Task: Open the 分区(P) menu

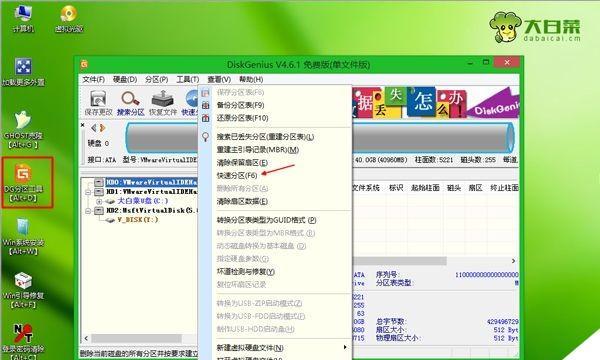Action: click(157, 80)
